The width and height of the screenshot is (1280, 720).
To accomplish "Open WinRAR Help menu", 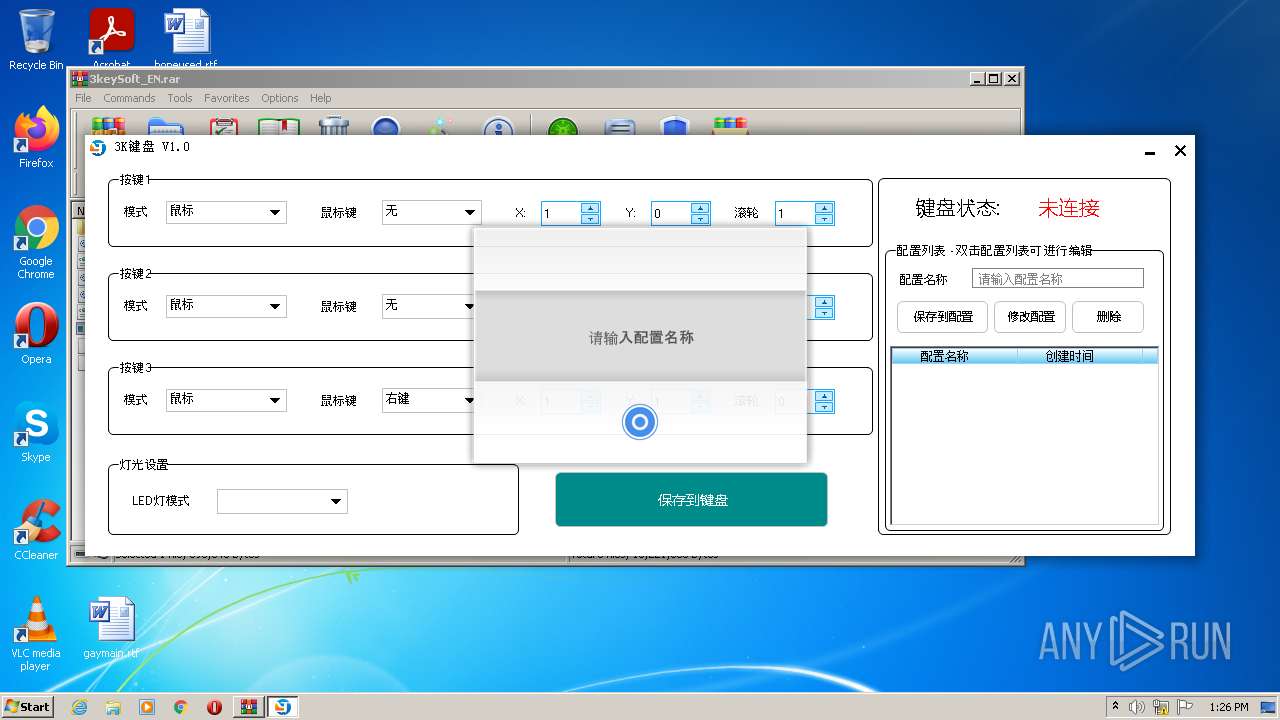I will 321,98.
